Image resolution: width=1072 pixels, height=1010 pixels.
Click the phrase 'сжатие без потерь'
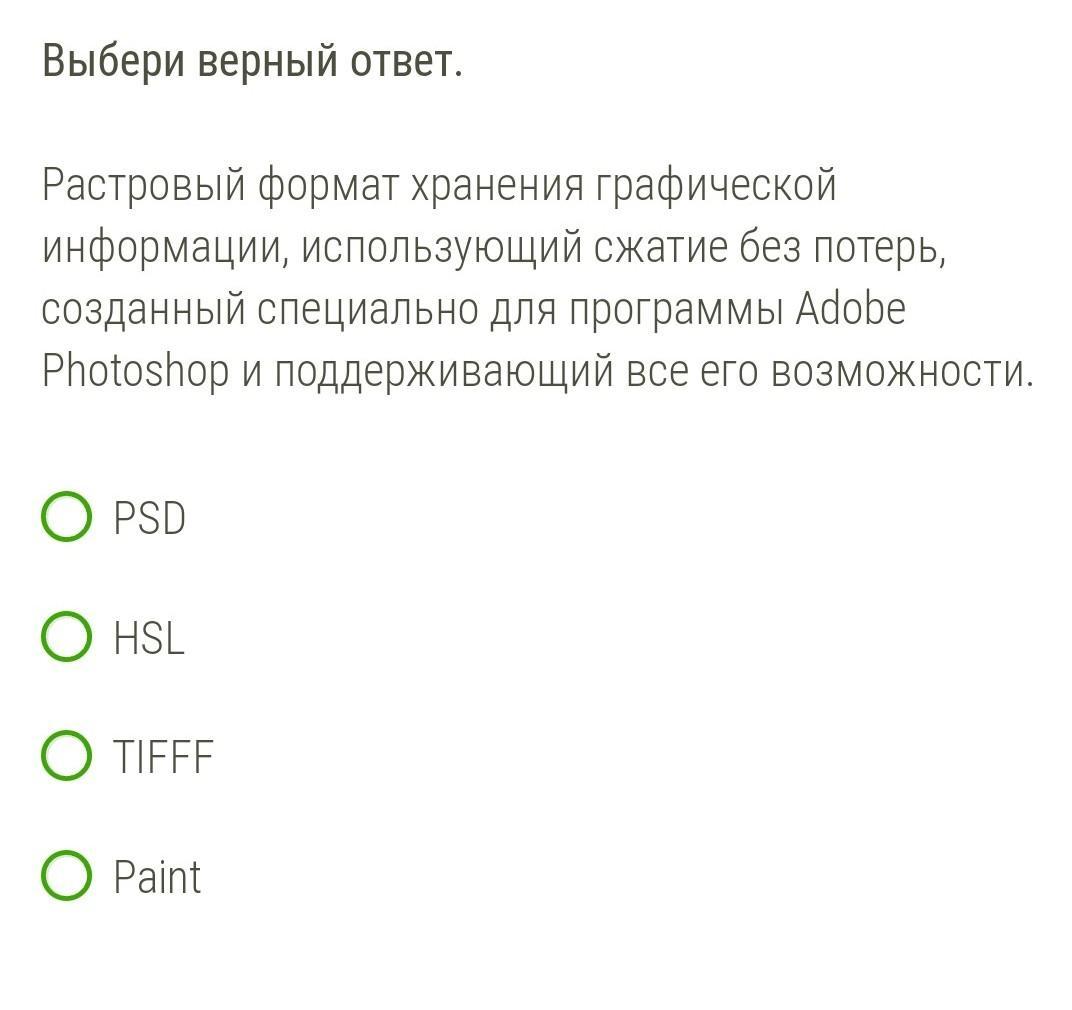767,248
